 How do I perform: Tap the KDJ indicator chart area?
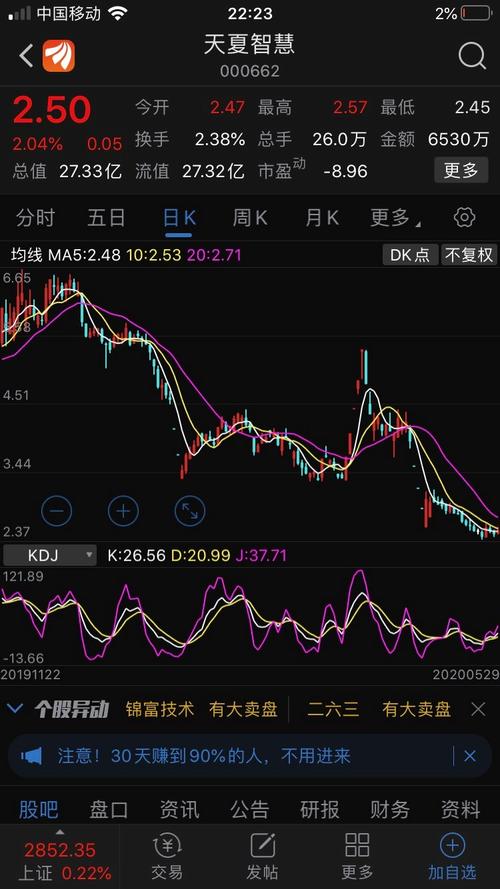(x=250, y=617)
